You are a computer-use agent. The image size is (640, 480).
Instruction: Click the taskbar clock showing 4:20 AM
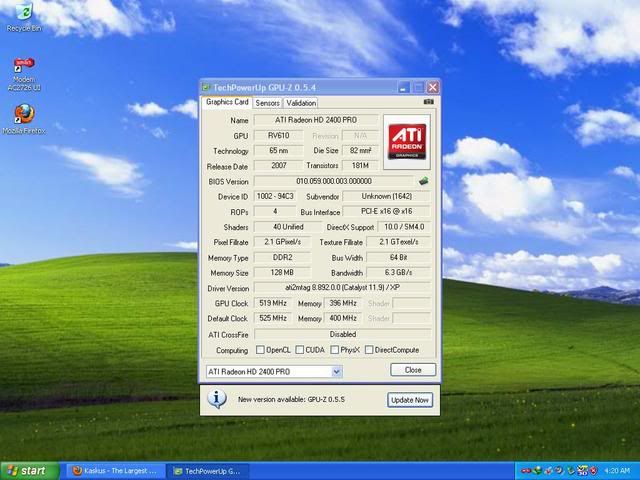[617, 471]
